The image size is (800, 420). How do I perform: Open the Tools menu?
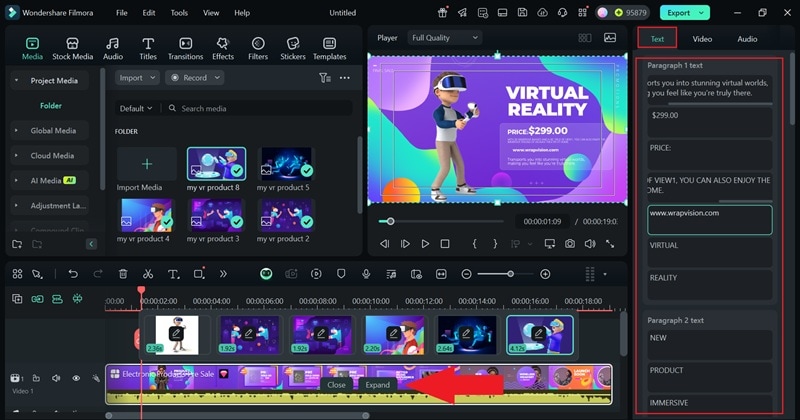point(179,13)
